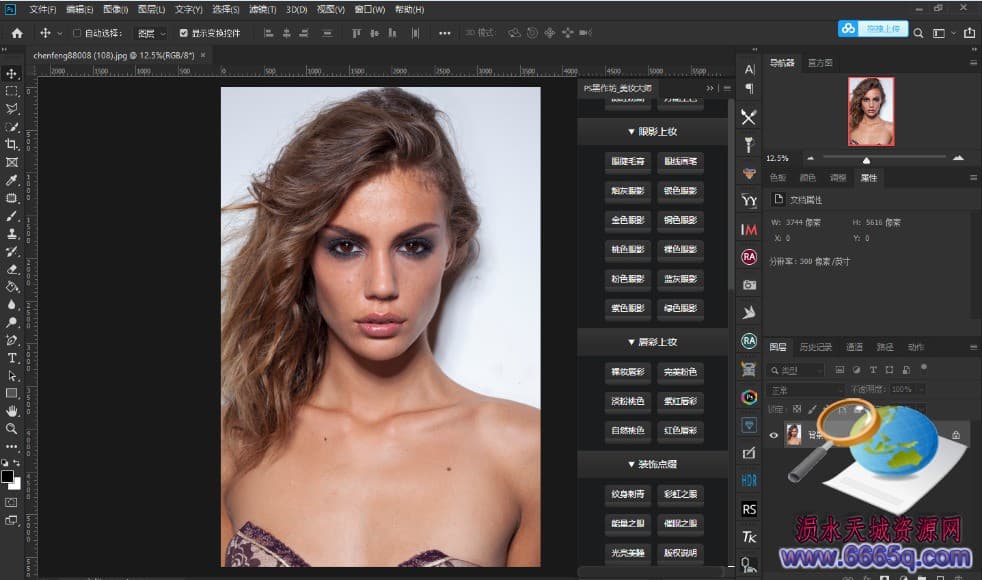
Task: Apply the 红色唇彩 button
Action: click(680, 430)
